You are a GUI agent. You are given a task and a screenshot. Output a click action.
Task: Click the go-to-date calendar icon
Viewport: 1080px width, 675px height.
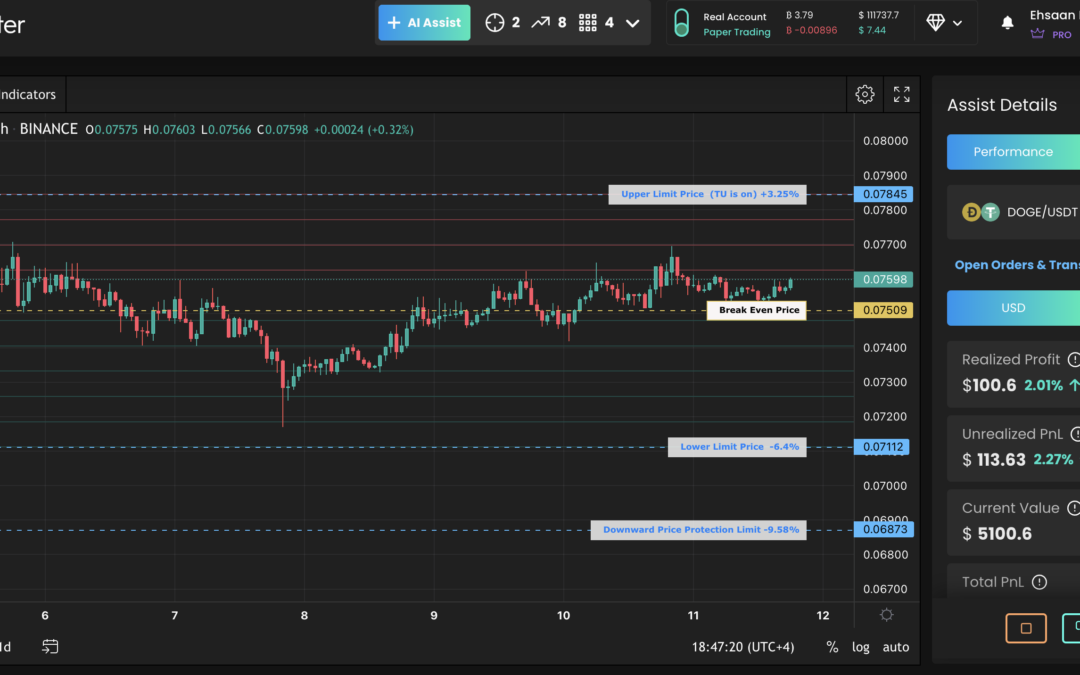pyautogui.click(x=51, y=647)
